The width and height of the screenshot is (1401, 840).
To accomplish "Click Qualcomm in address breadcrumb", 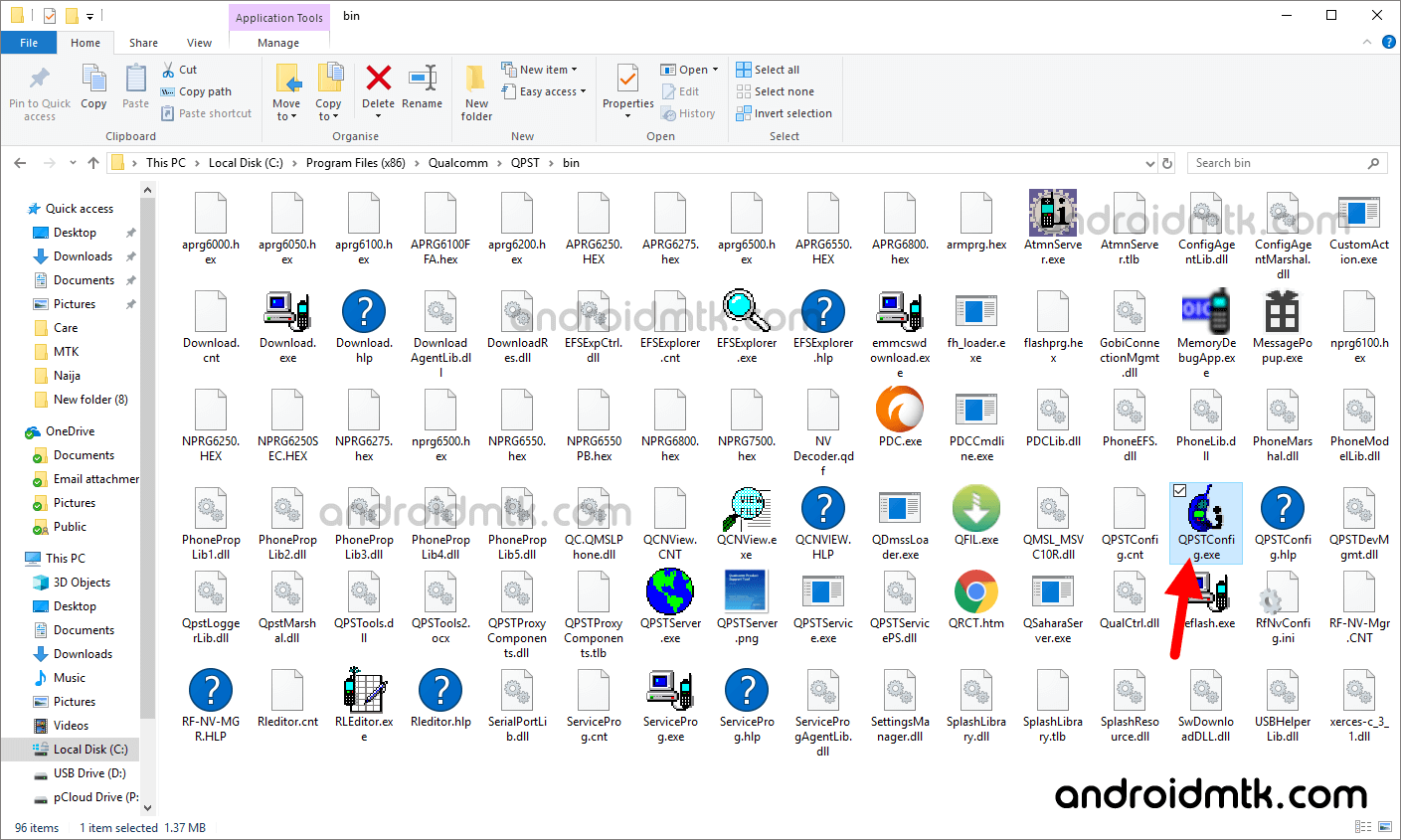I will pos(458,163).
